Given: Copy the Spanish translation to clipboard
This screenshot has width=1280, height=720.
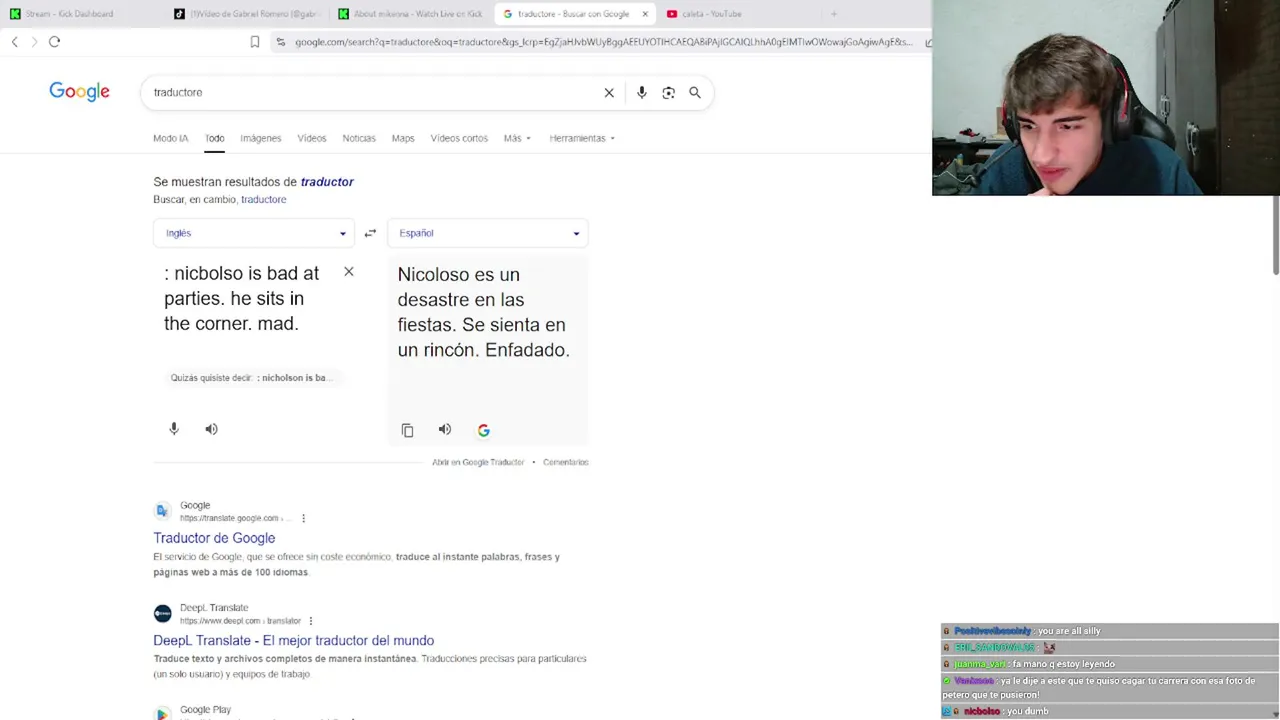Looking at the screenshot, I should click(407, 430).
